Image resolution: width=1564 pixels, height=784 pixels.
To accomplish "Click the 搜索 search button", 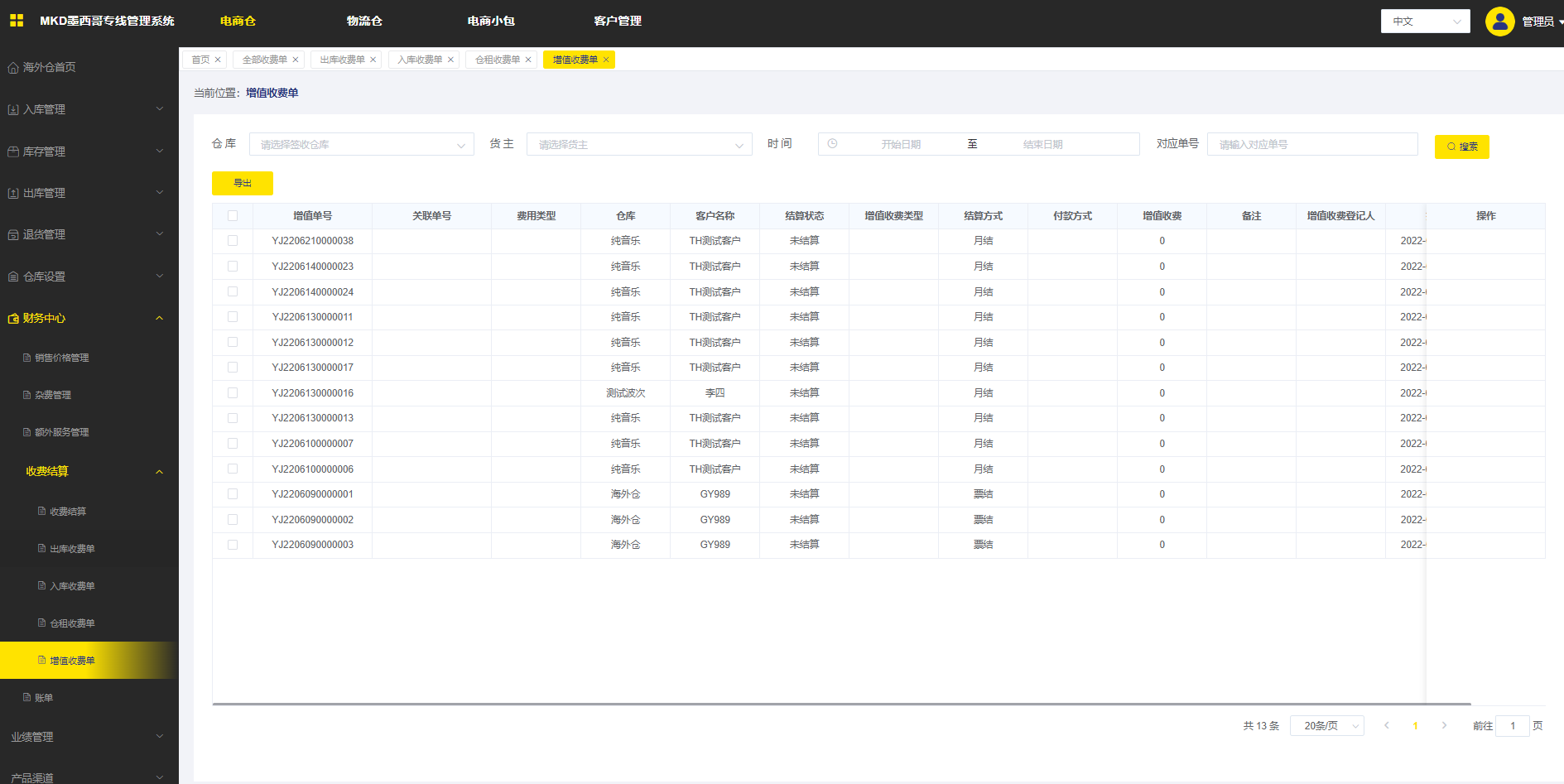I will click(x=1461, y=147).
